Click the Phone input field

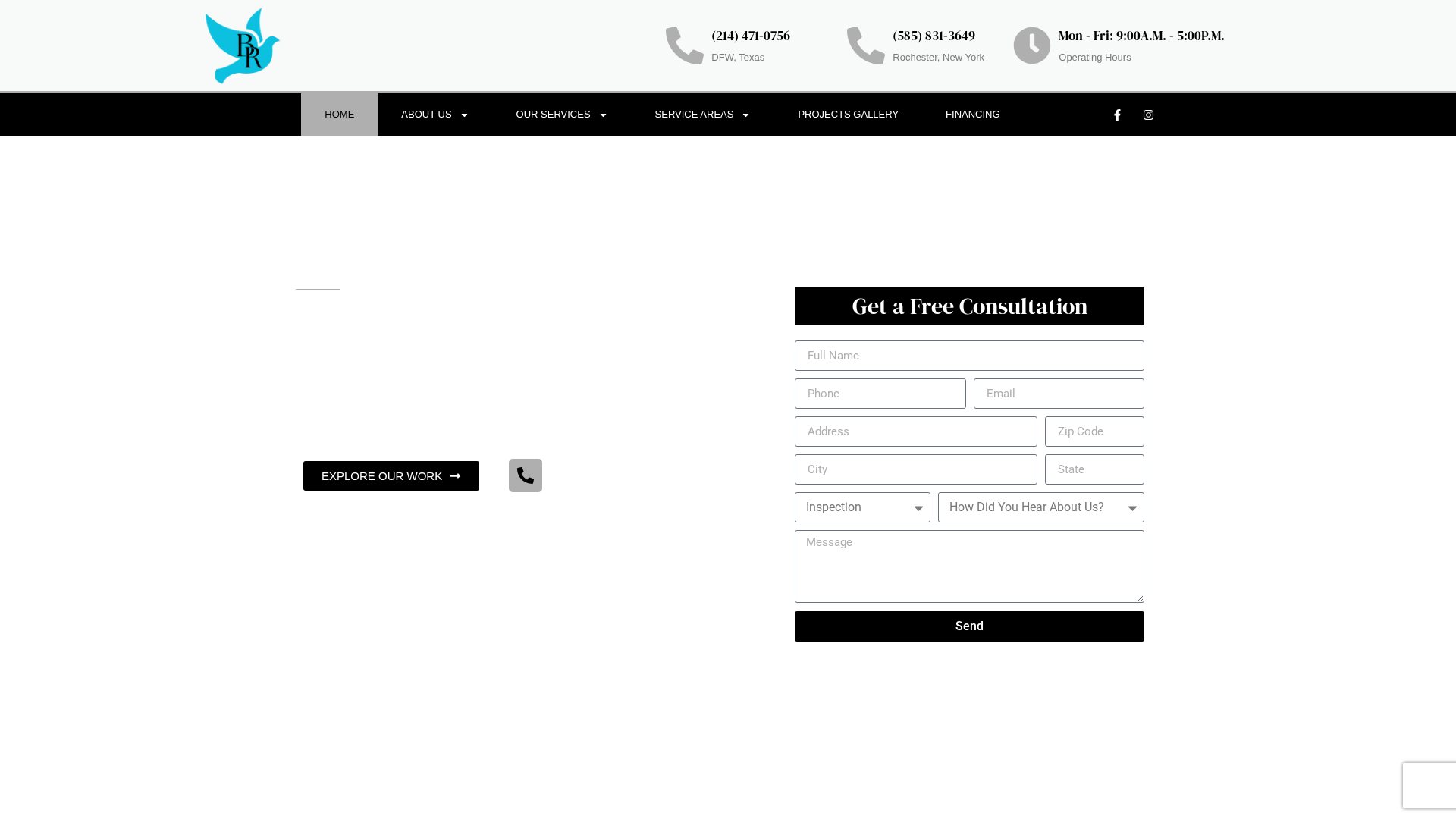pyautogui.click(x=880, y=394)
